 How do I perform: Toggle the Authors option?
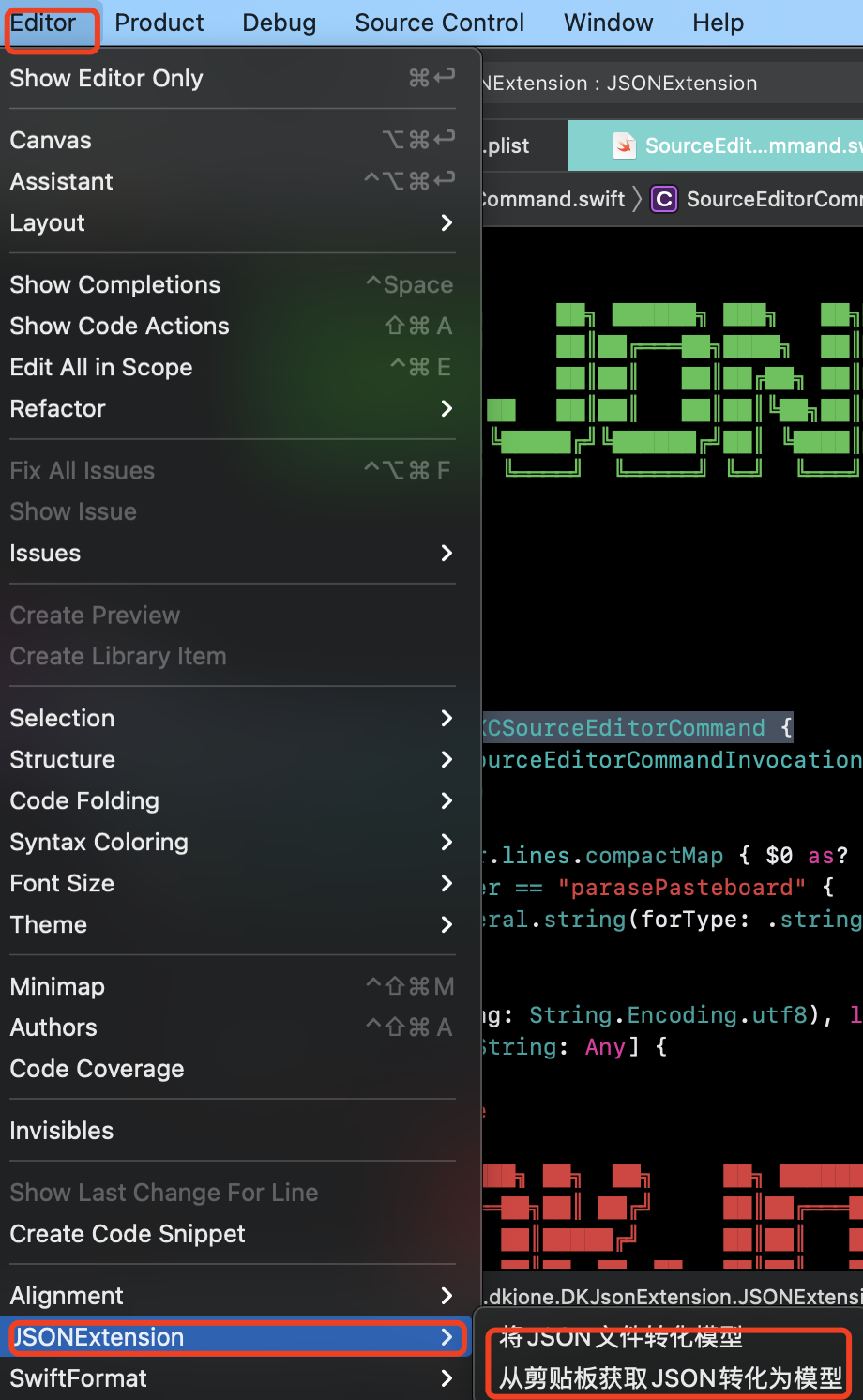click(233, 1027)
